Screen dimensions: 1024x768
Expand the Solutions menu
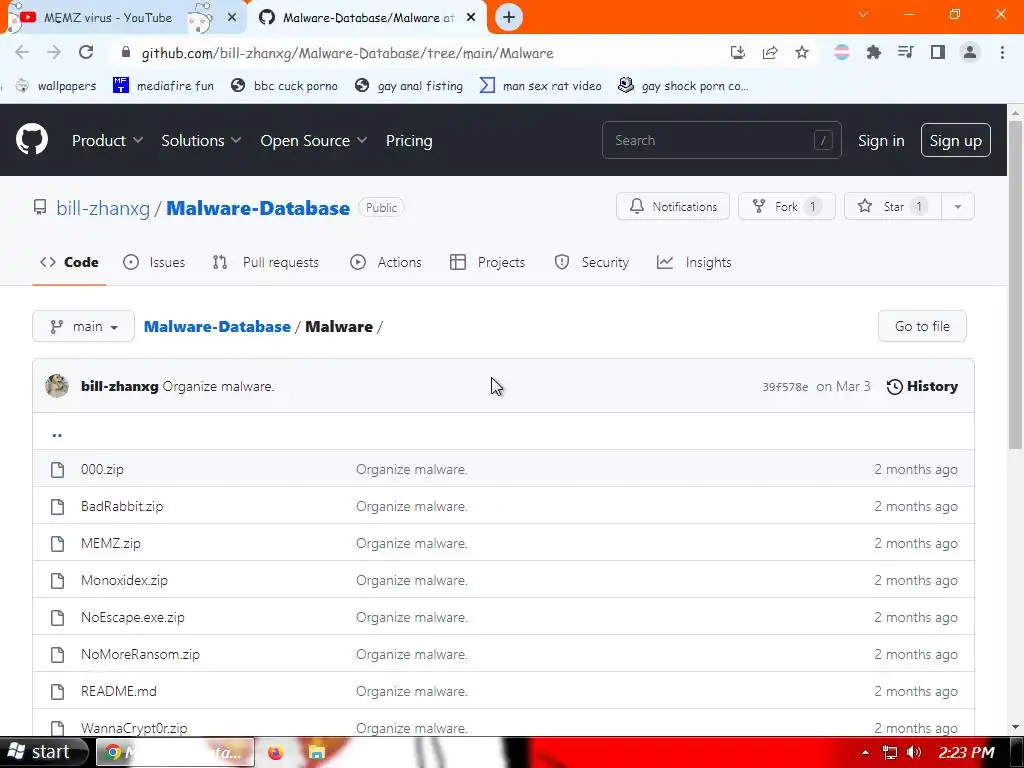point(201,140)
